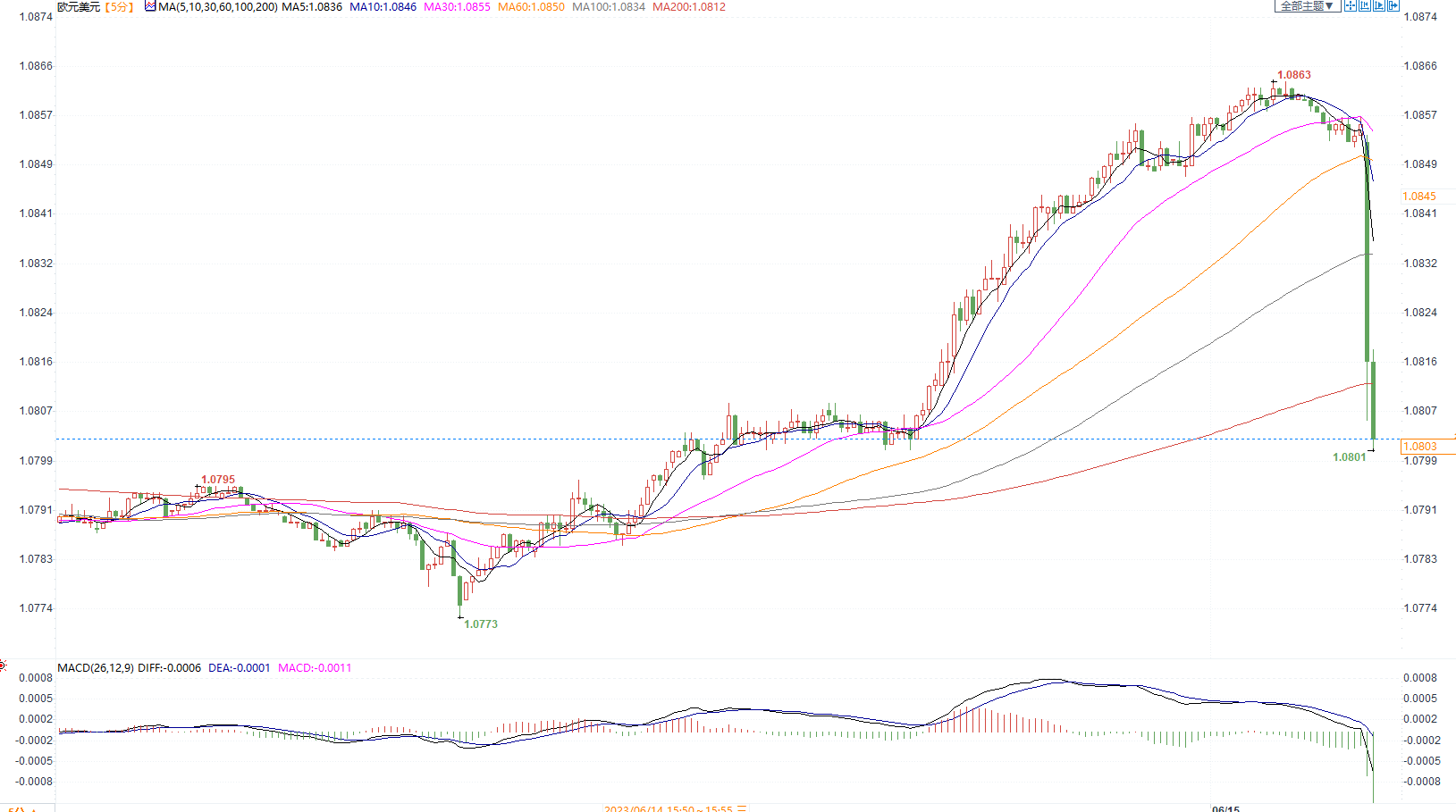Viewport: 1456px width, 812px height.
Task: Click the 1.0863 high price marker
Action: (1294, 75)
